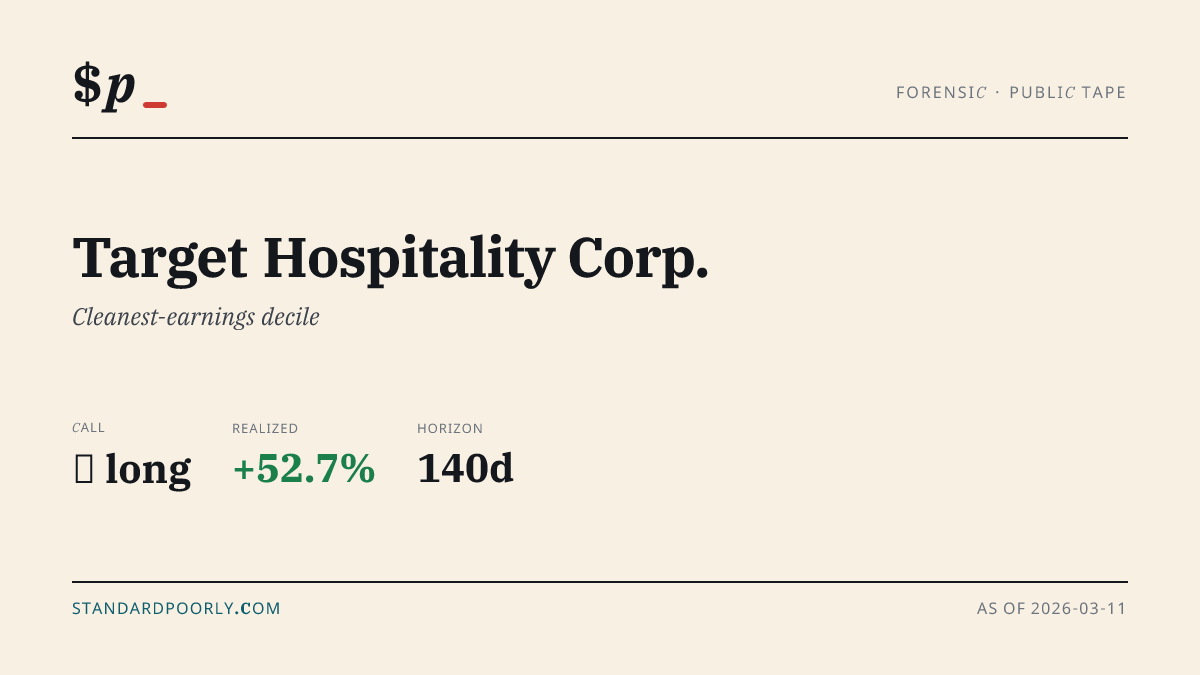Click the square glyph before 'long'
Screen dimensions: 1200x675
coord(84,469)
